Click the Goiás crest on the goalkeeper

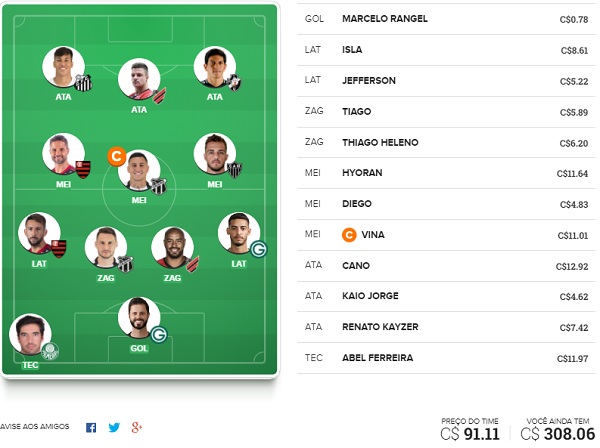pyautogui.click(x=158, y=335)
